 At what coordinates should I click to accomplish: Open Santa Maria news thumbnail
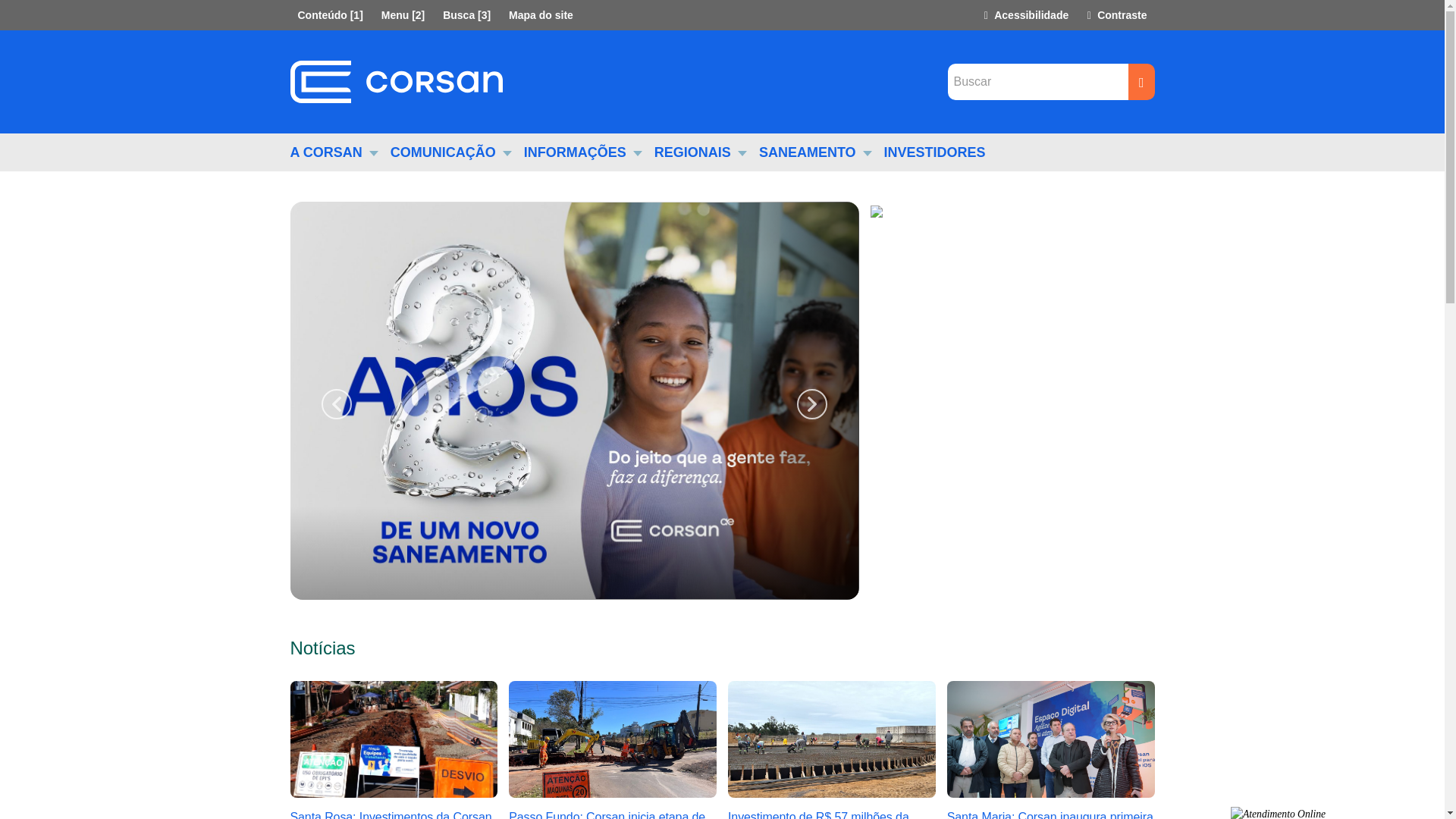pos(1051,739)
